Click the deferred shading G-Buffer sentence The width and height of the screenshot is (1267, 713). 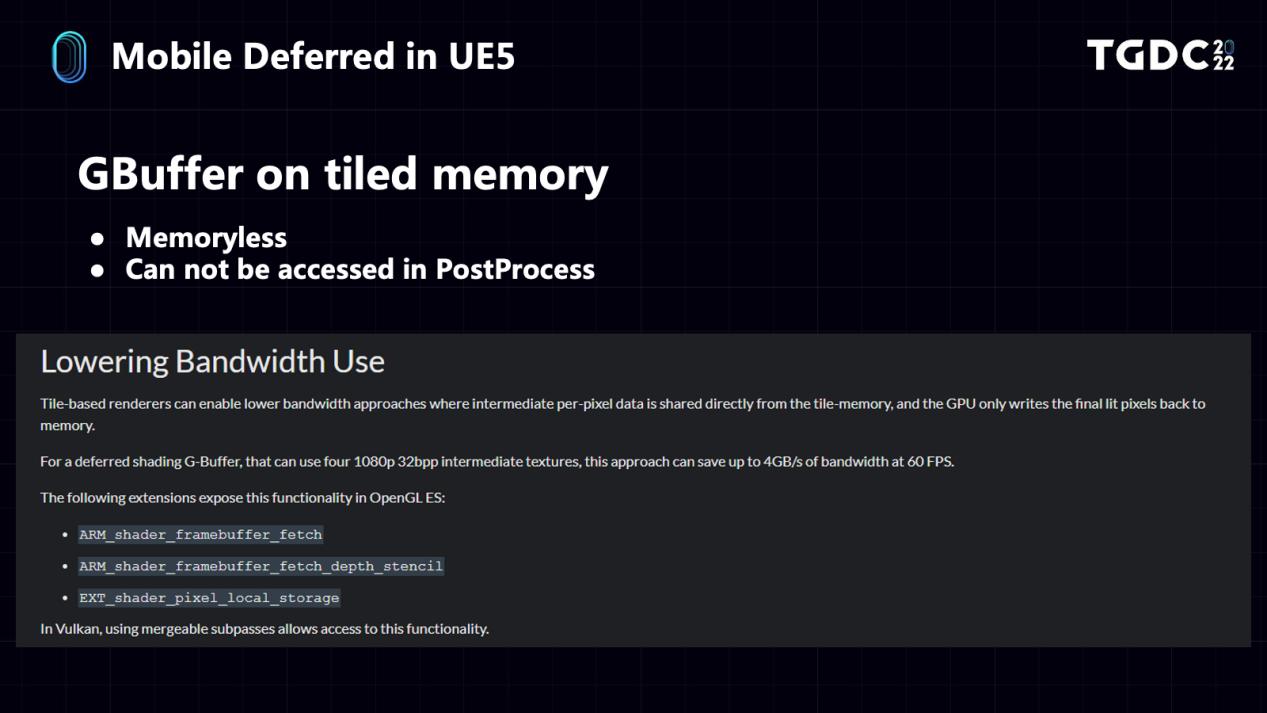click(x=497, y=462)
